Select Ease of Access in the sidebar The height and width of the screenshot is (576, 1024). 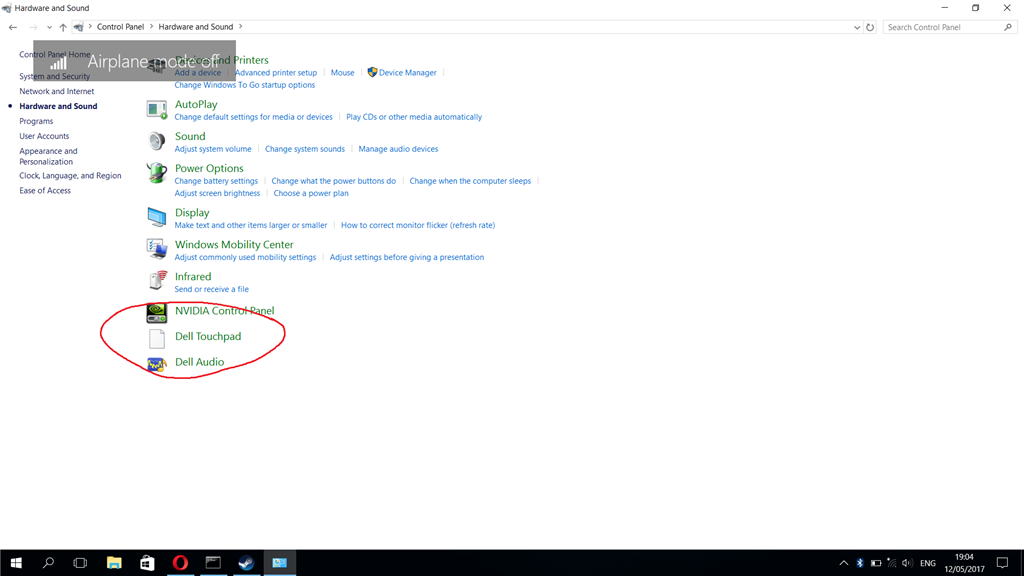[x=45, y=191]
